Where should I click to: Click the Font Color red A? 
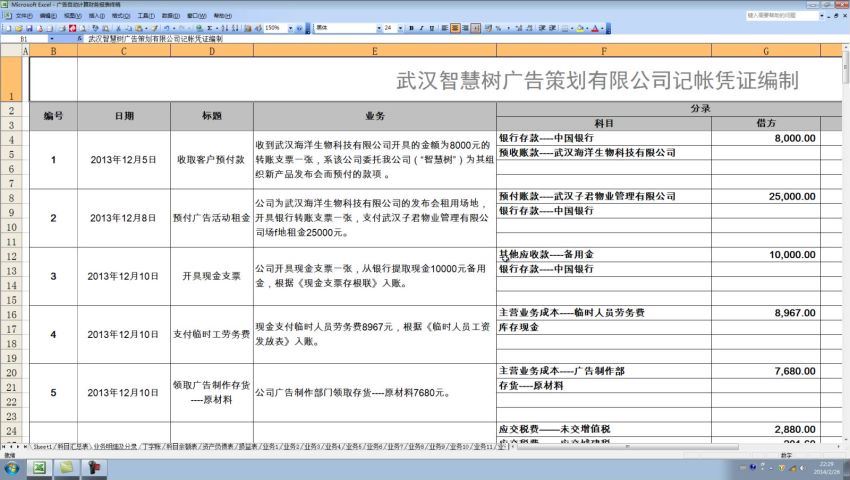tap(595, 28)
